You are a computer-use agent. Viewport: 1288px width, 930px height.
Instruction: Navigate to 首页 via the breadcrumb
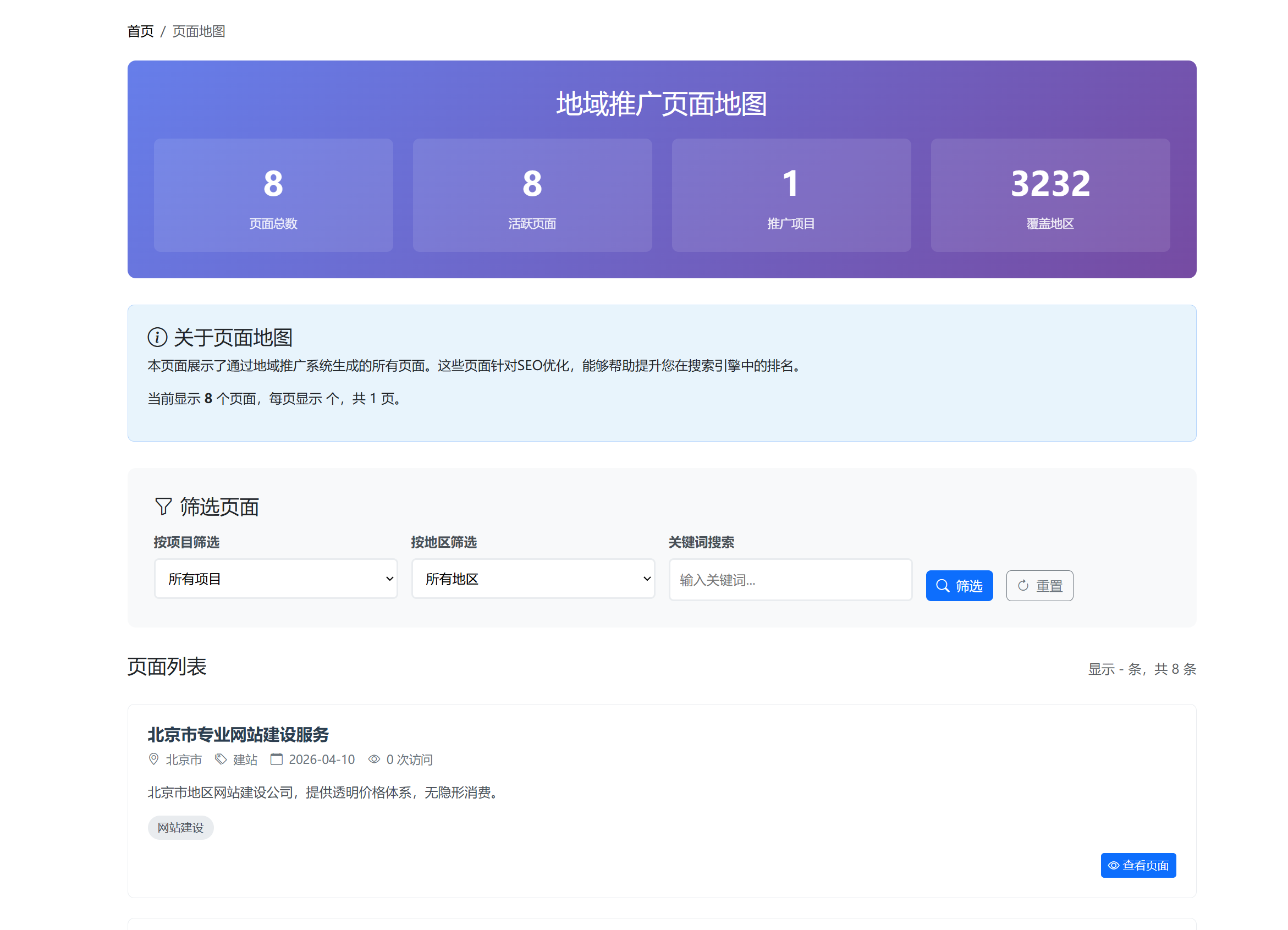140,31
